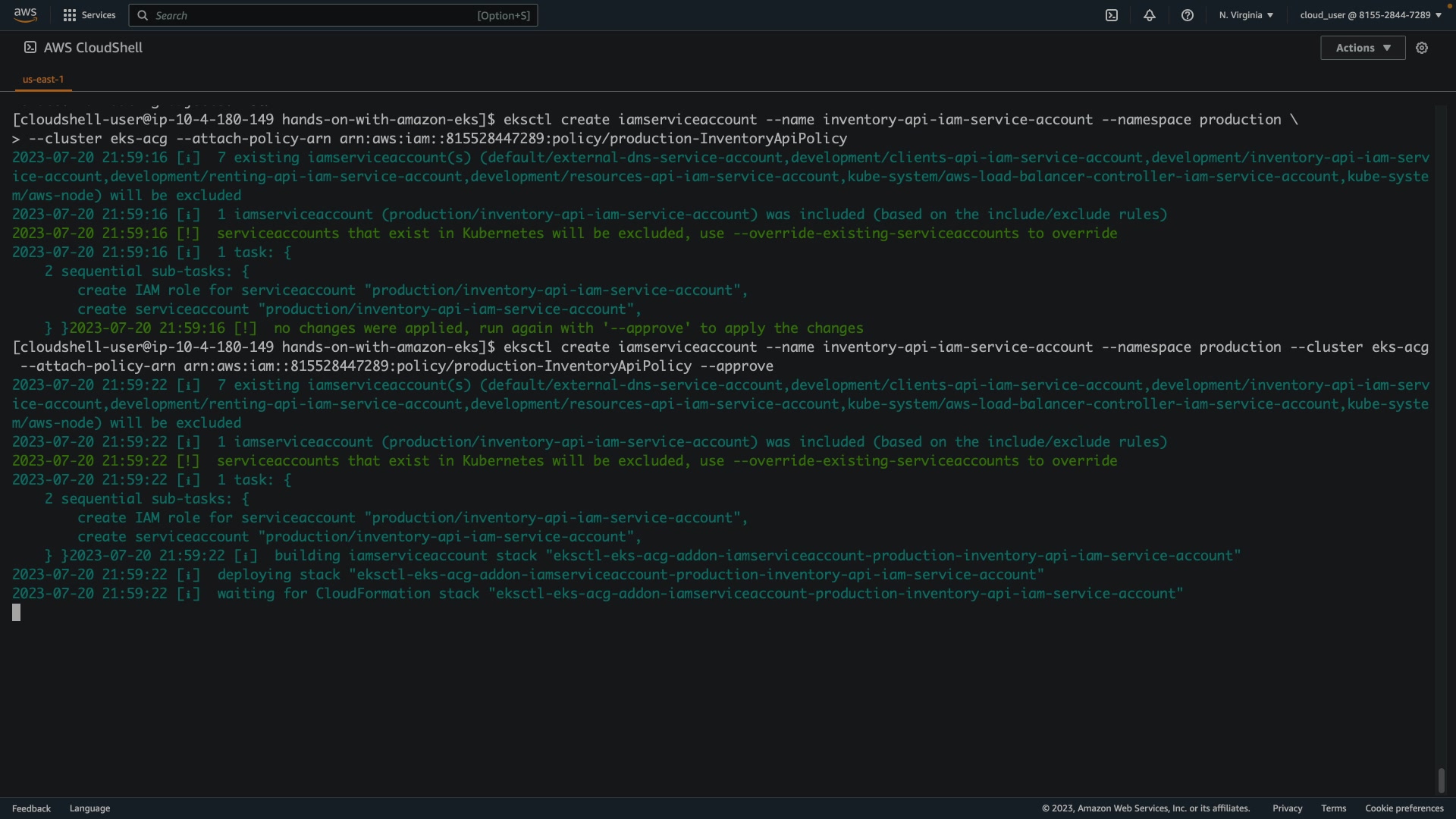
Task: Open Cookie preferences
Action: click(1404, 808)
